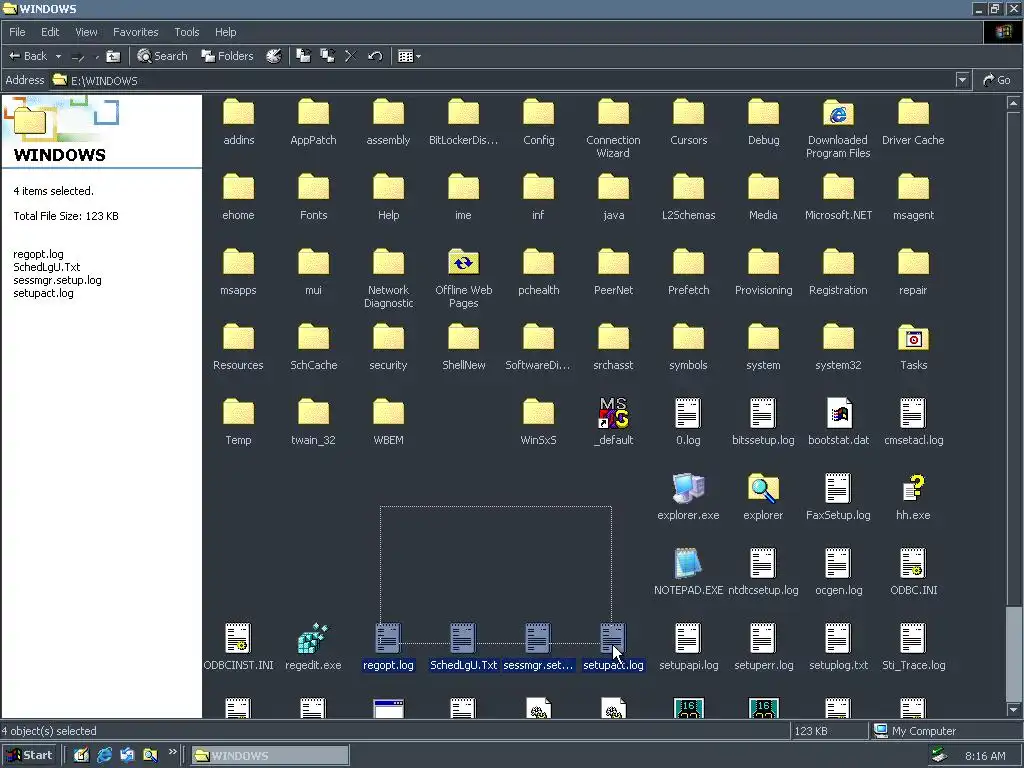Click the Forward arrow toolbar icon
Screen dimensions: 1024x768
[x=78, y=57]
